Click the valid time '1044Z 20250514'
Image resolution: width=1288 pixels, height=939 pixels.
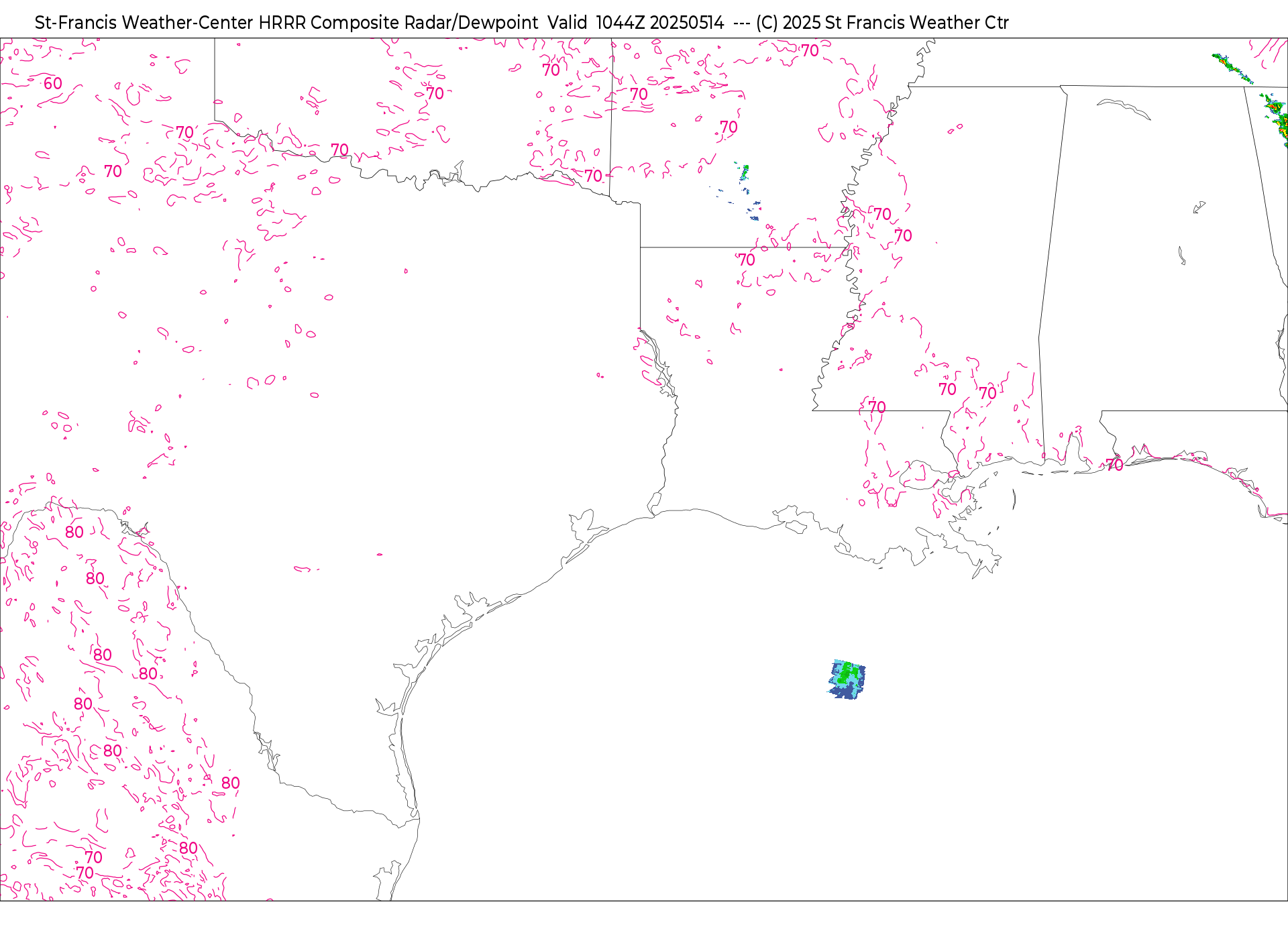(x=660, y=23)
